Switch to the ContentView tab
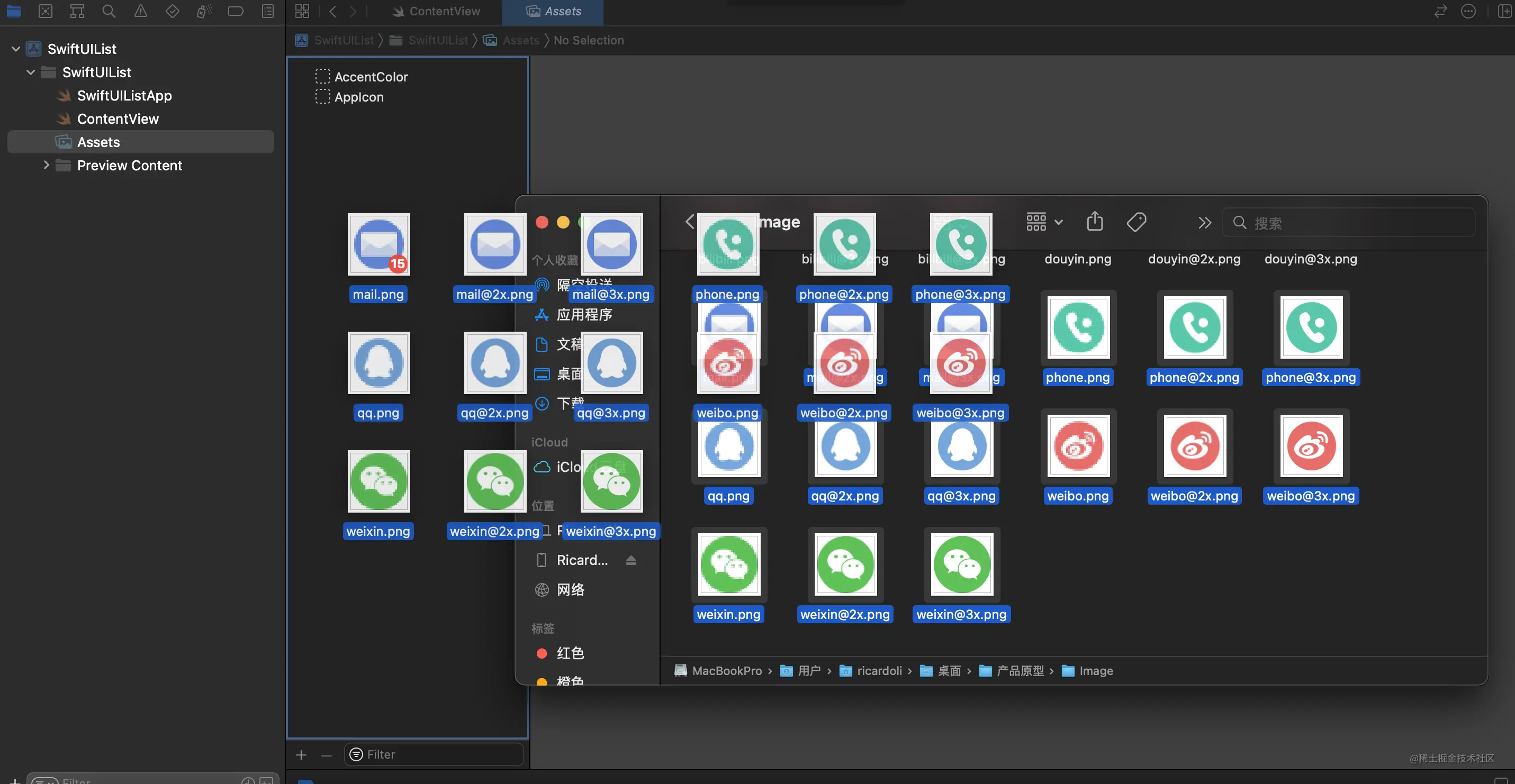This screenshot has height=784, width=1515. click(436, 11)
